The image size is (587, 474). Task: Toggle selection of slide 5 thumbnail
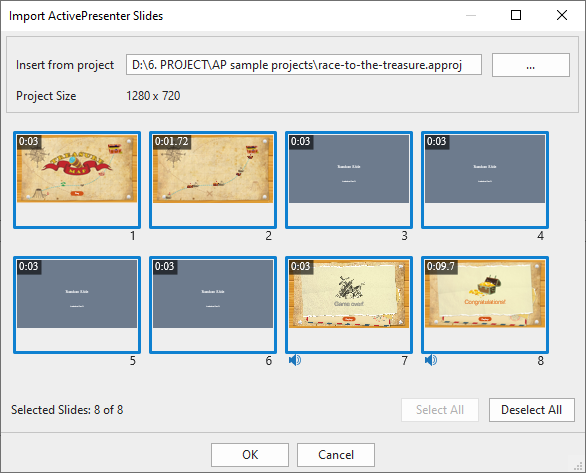(x=77, y=305)
